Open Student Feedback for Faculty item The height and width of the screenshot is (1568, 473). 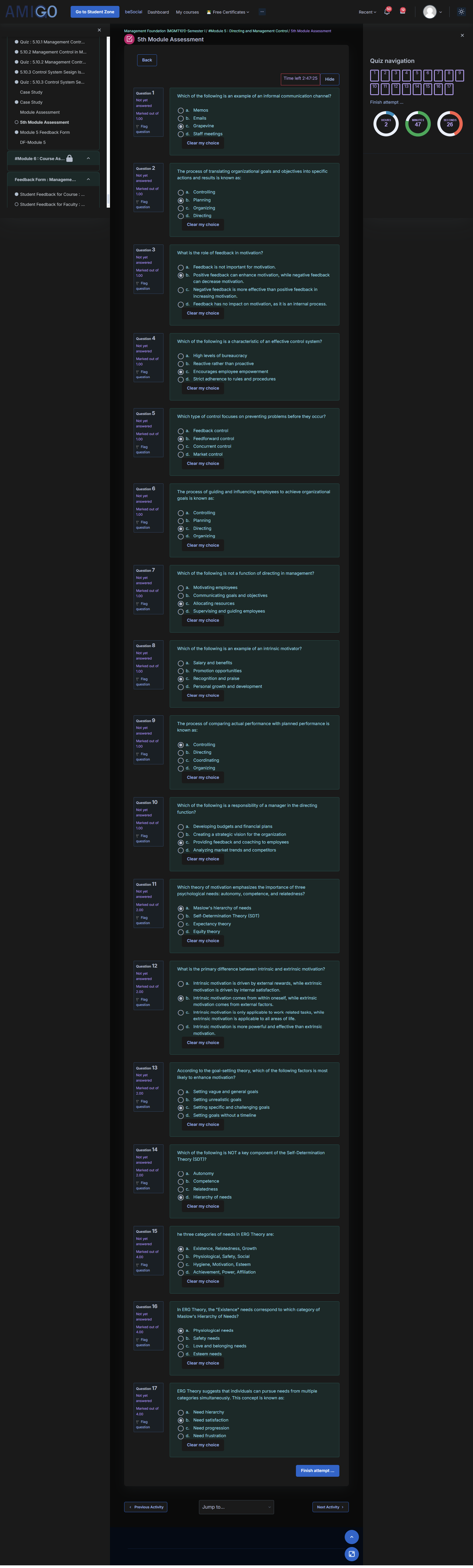point(52,204)
